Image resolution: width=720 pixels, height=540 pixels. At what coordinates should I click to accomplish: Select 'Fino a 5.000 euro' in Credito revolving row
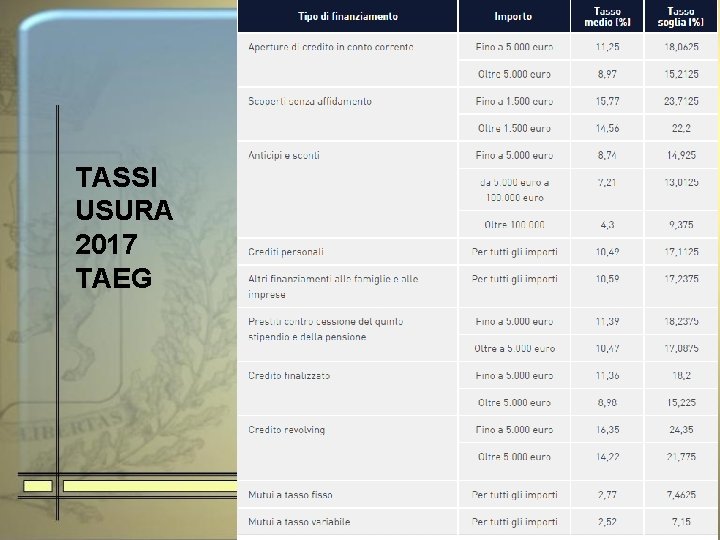pos(514,430)
